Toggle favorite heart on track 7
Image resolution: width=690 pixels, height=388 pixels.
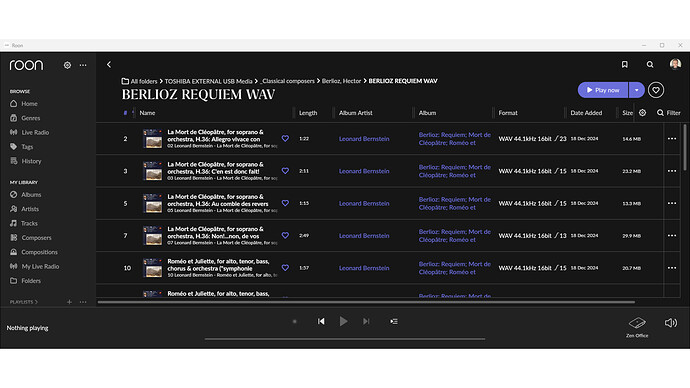pyautogui.click(x=285, y=235)
